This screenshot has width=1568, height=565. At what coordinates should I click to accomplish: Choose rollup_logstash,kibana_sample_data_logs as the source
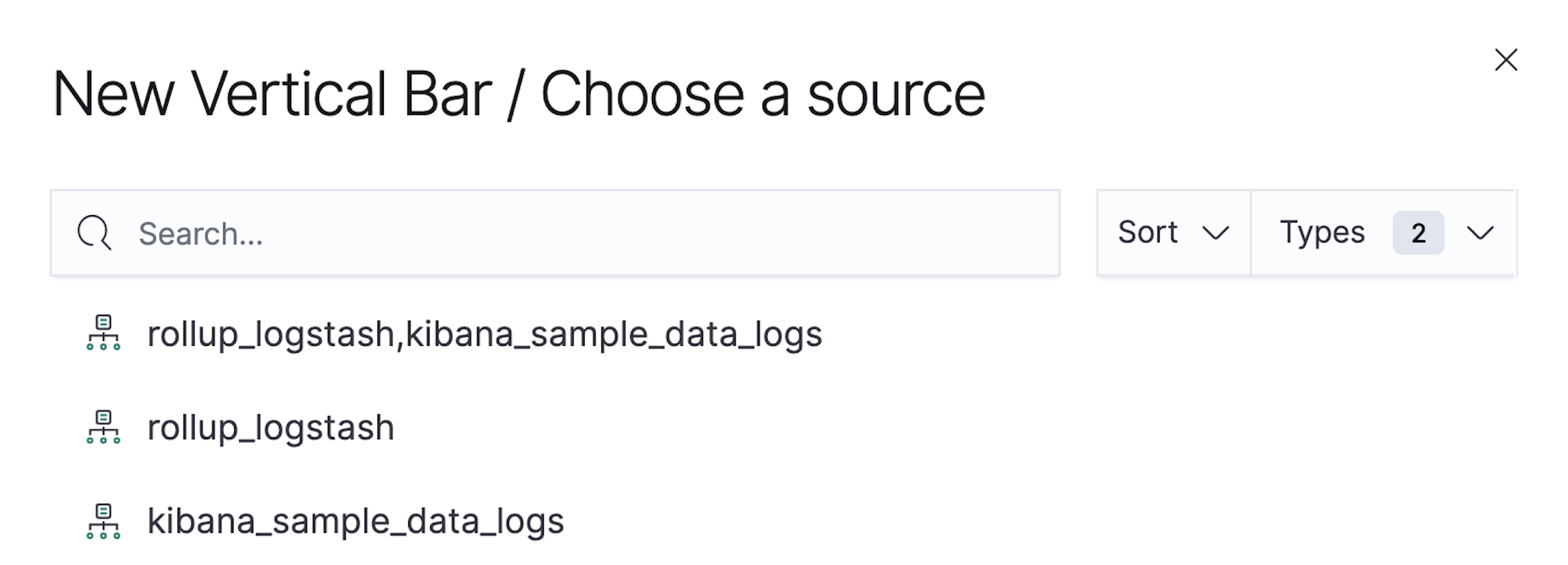(485, 334)
